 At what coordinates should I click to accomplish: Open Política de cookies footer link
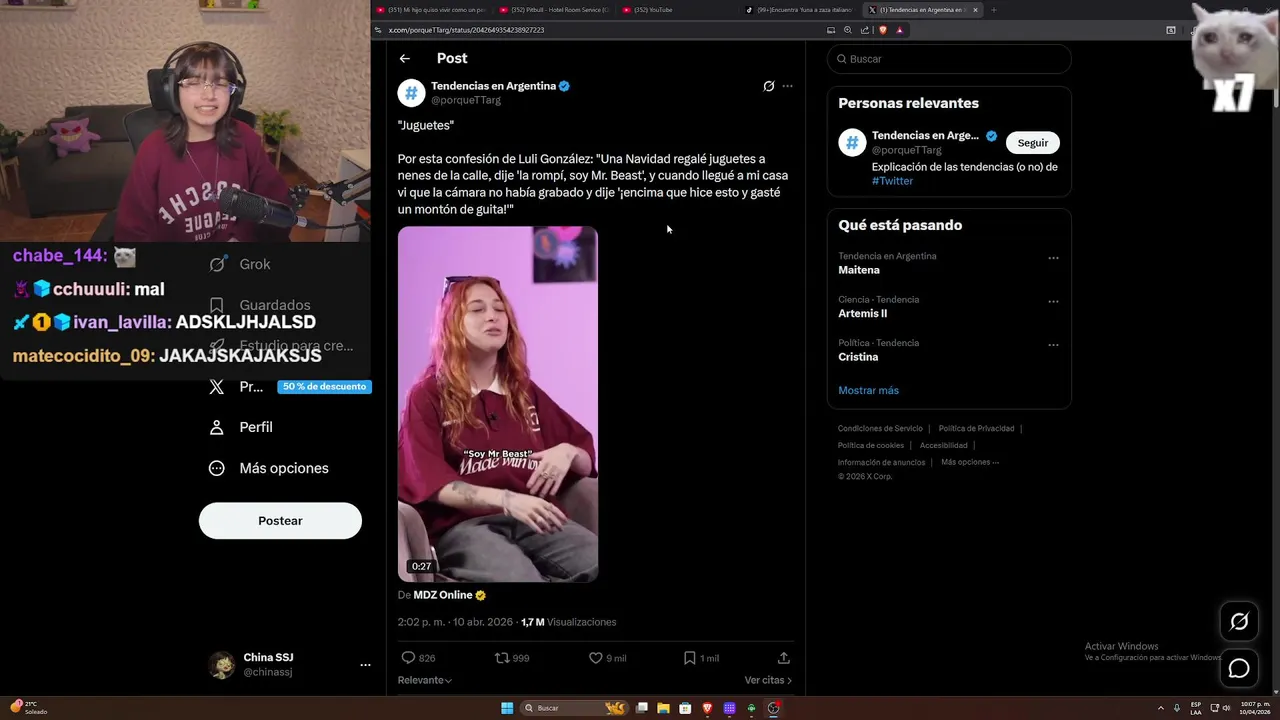point(871,446)
